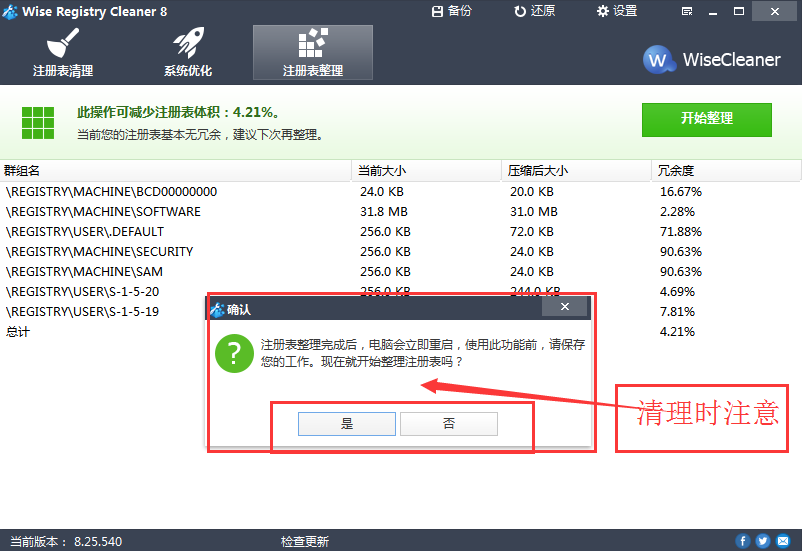Click 当前版本 8.25.540 version text
The image size is (802, 551).
[x=66, y=541]
